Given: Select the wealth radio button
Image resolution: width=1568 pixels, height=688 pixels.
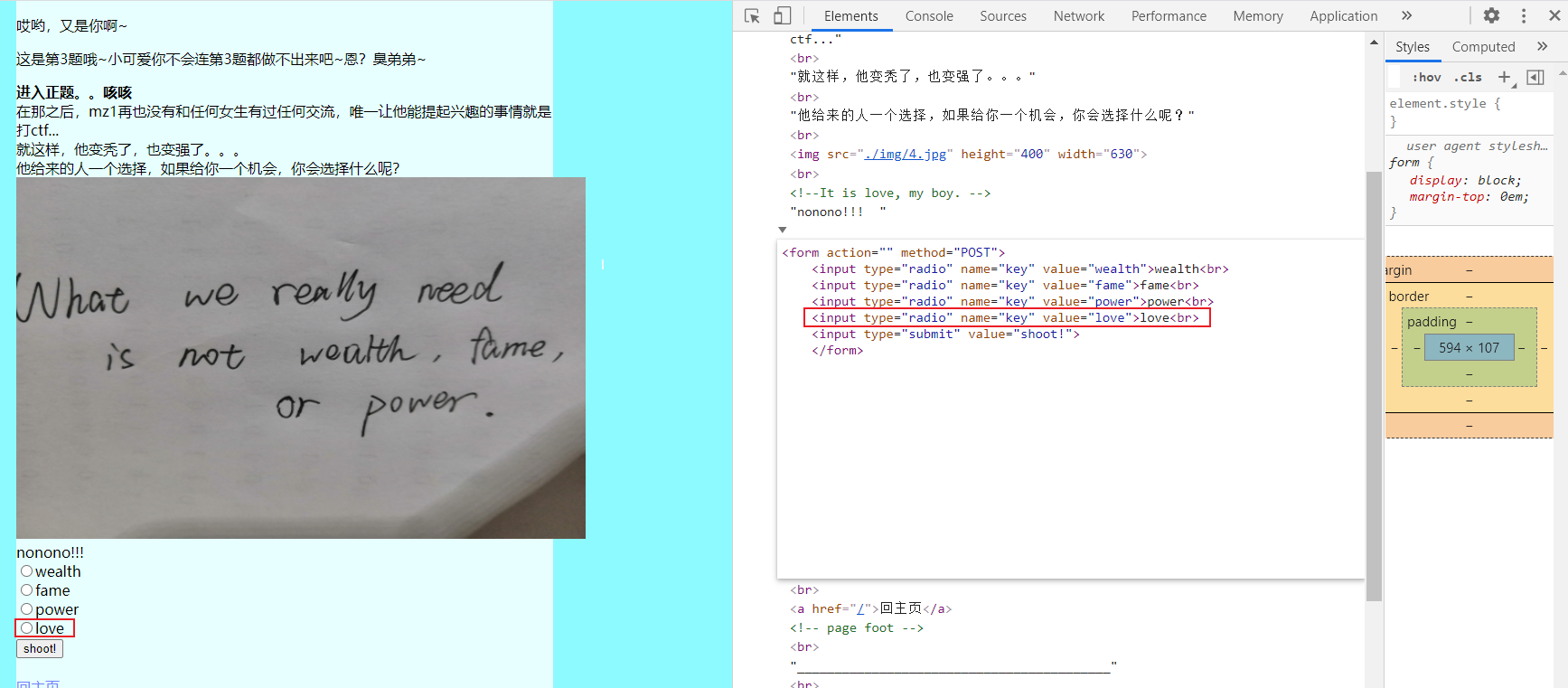Looking at the screenshot, I should click(x=27, y=571).
